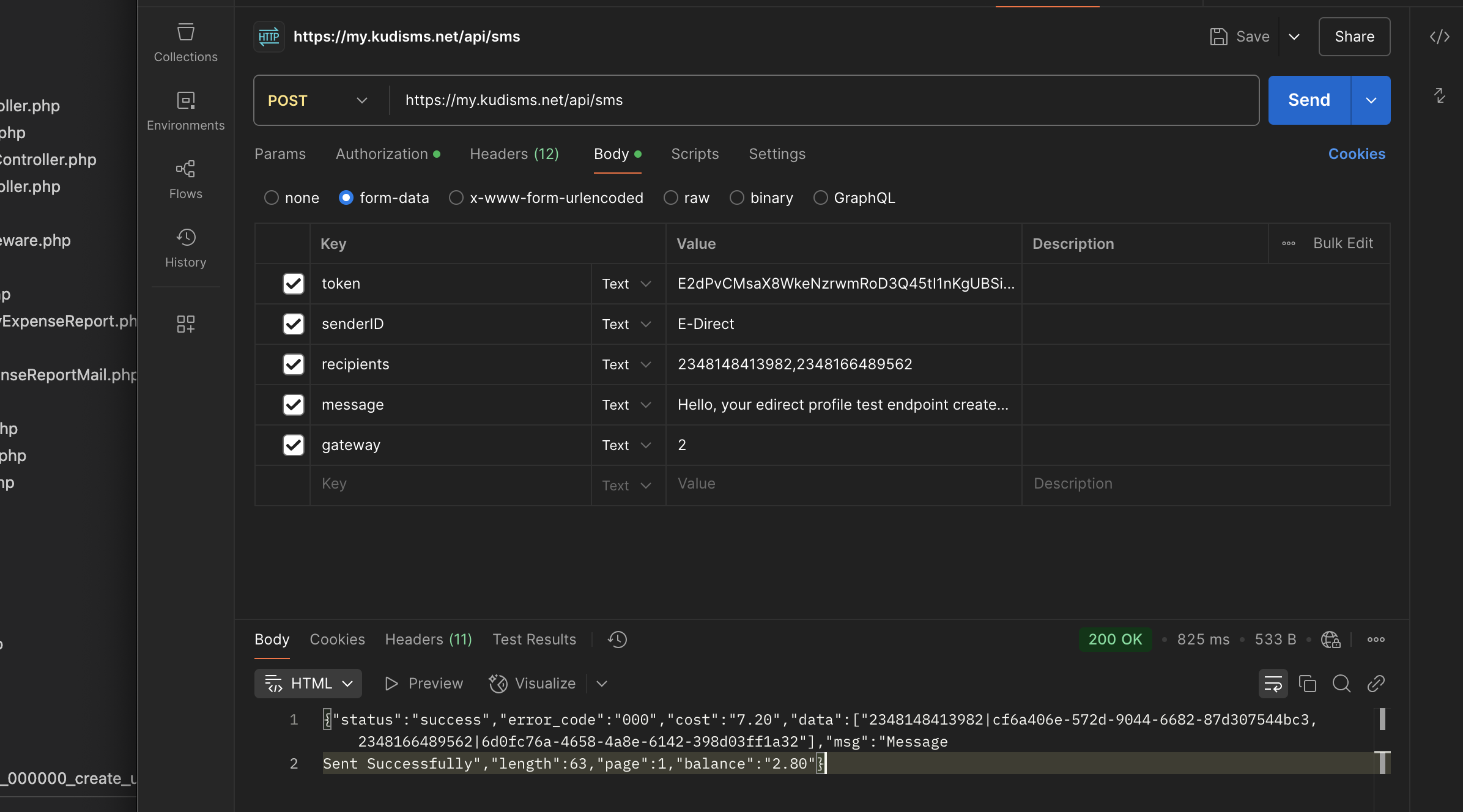Click Bulk Edit

[1343, 243]
